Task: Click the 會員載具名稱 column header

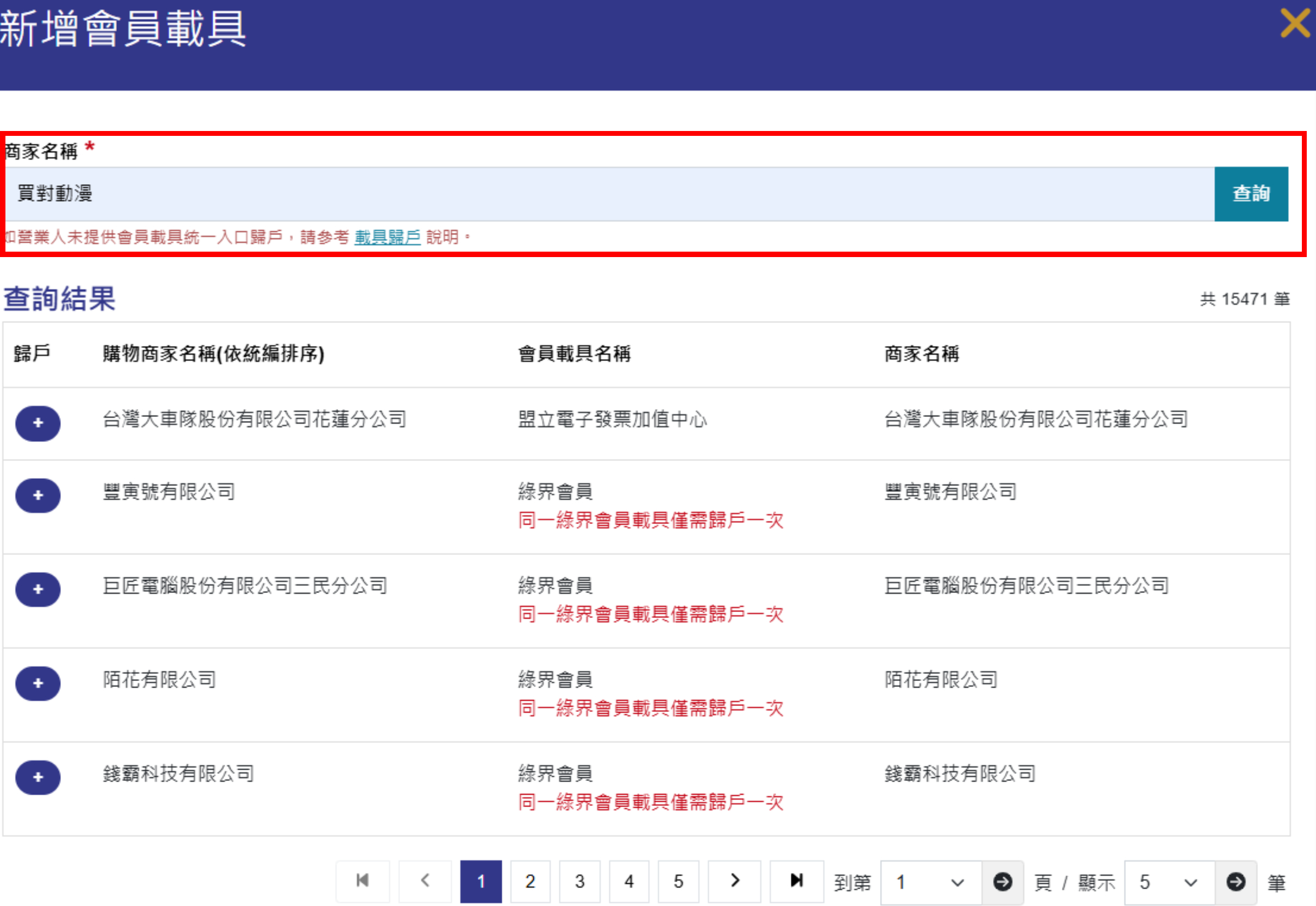Action: [575, 354]
